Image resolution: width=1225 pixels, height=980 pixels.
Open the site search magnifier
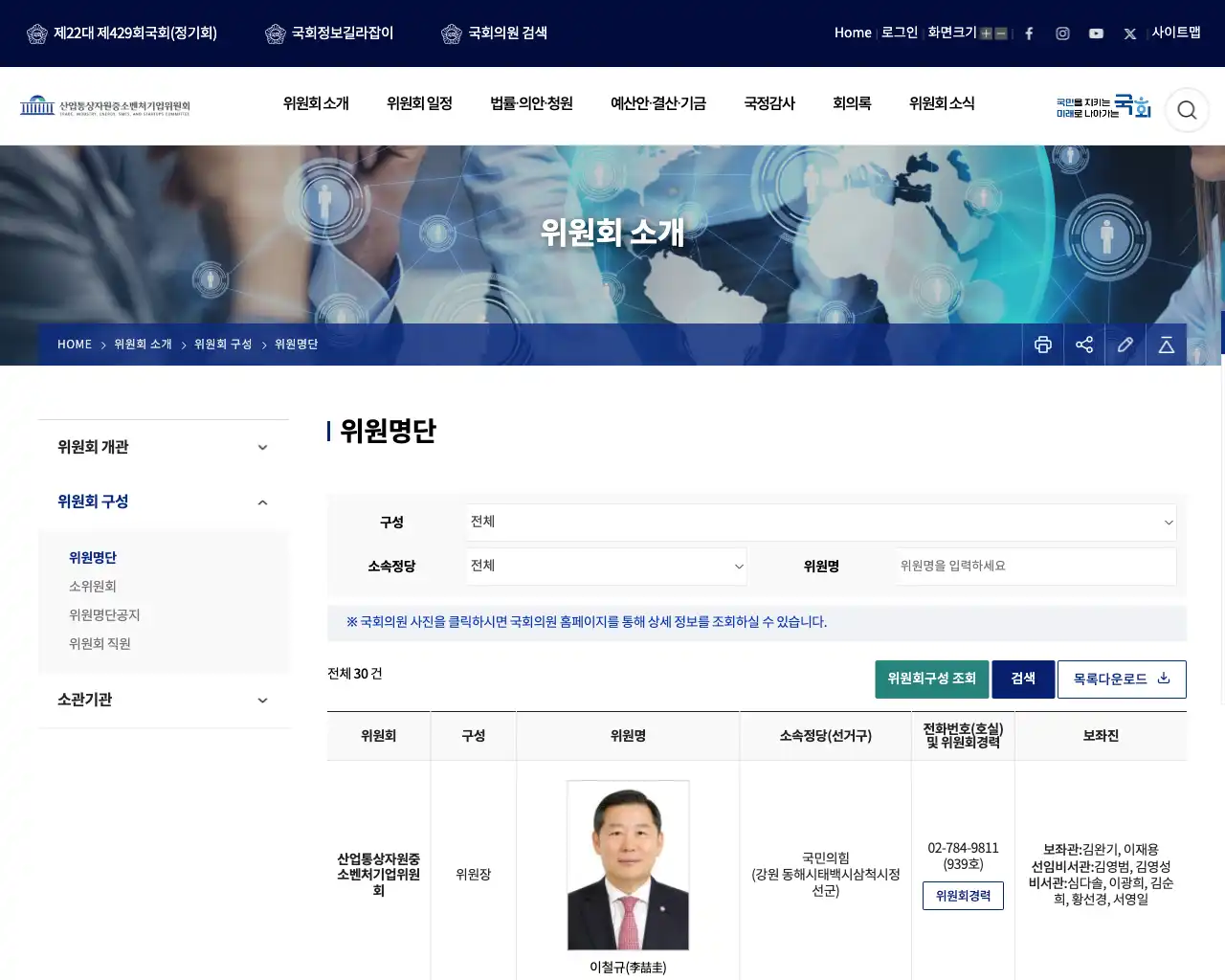point(1187,110)
